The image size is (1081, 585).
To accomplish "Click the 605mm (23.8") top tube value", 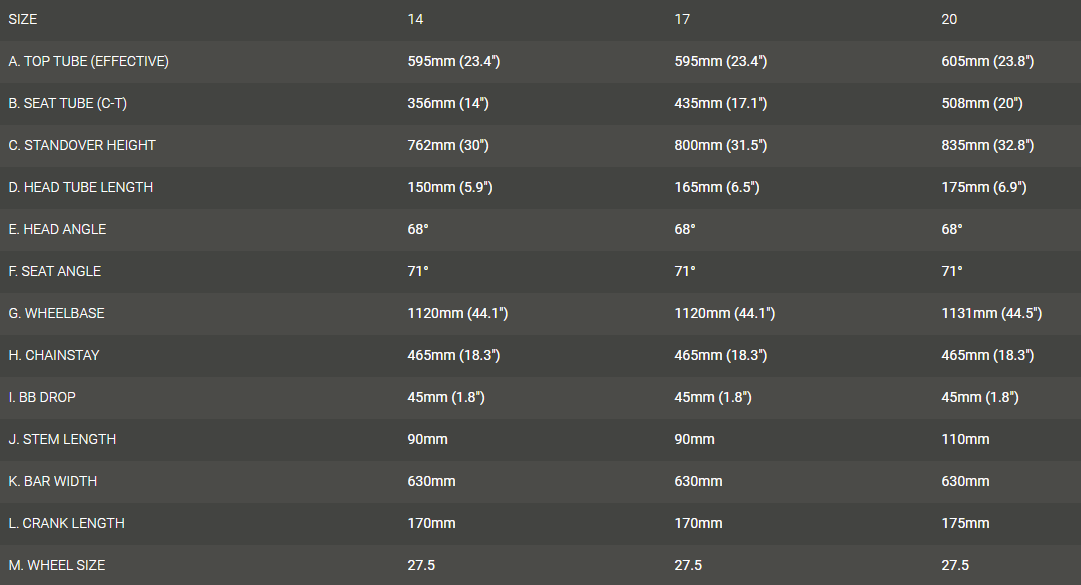I will pyautogui.click(x=987, y=62).
